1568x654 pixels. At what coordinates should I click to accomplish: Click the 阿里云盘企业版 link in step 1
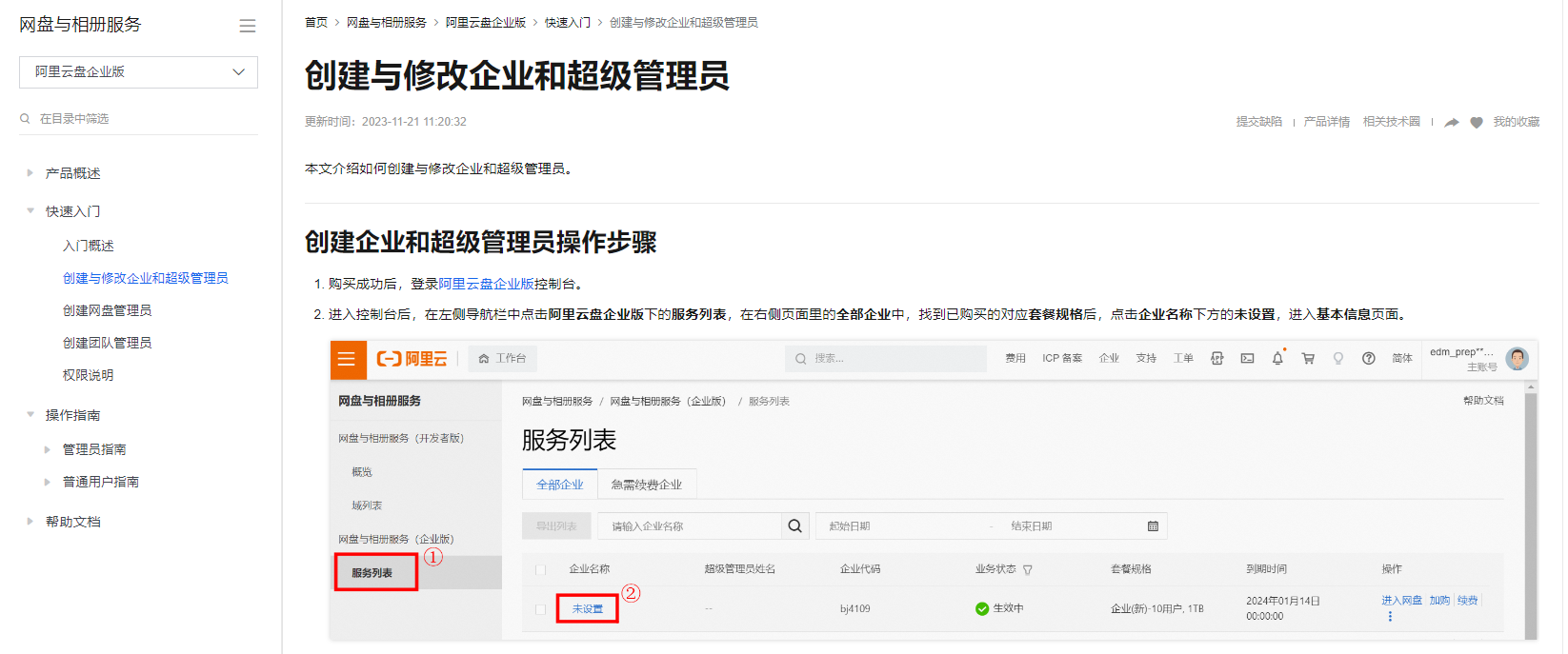tap(487, 284)
